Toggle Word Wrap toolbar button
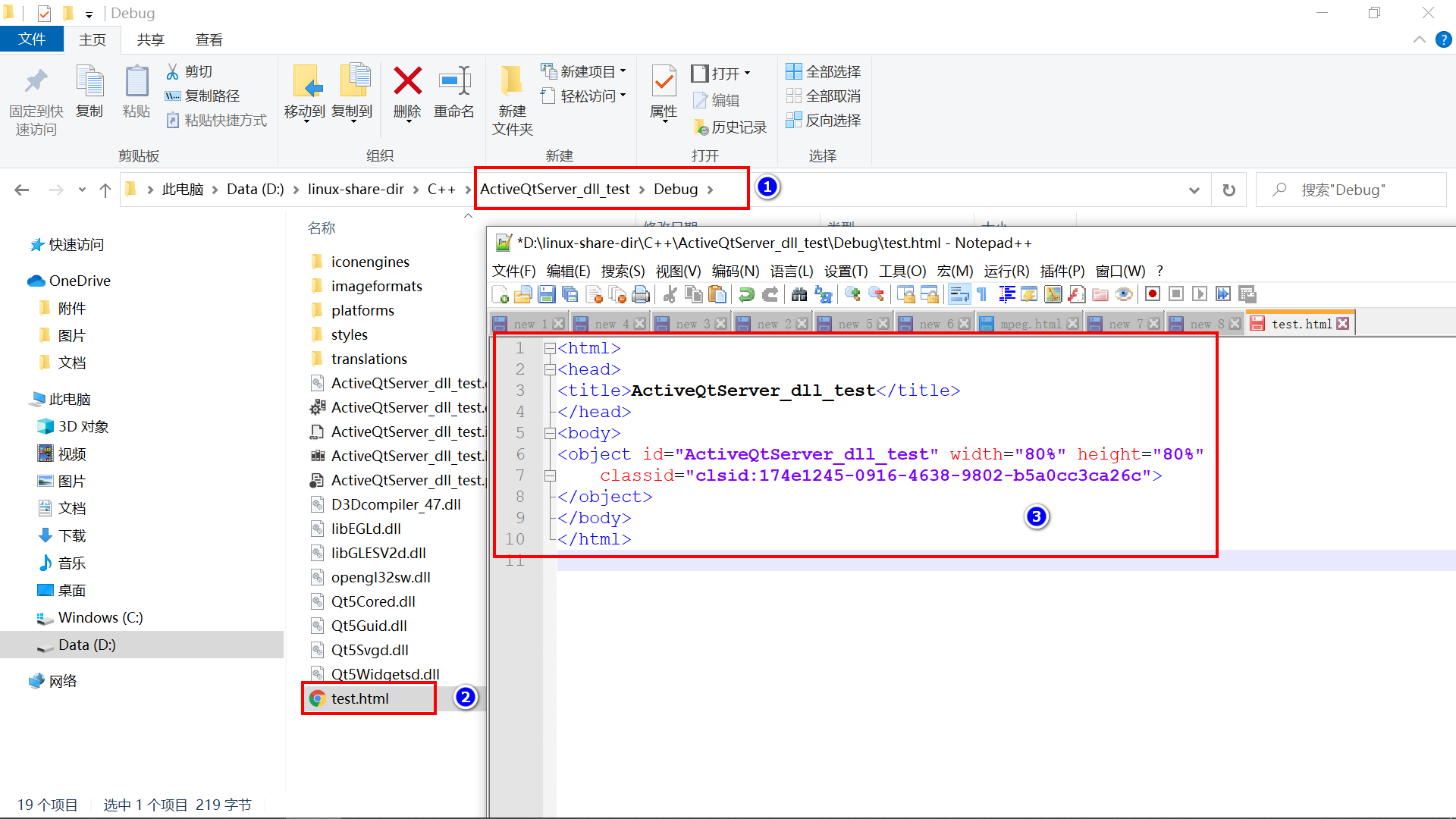 (959, 294)
